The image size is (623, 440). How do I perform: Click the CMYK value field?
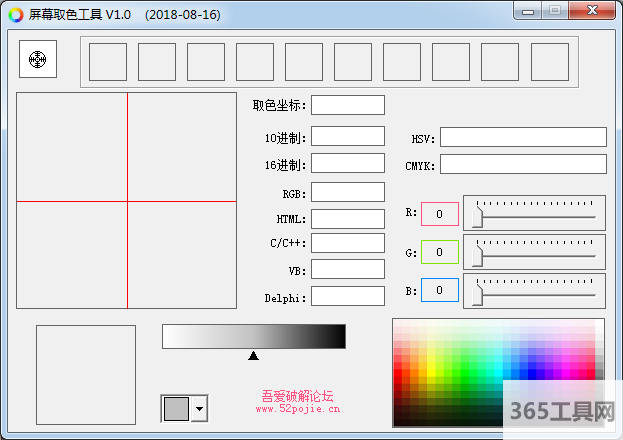(522, 164)
